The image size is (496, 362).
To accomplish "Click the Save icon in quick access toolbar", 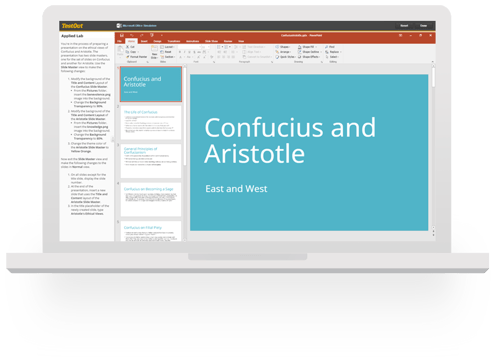I will [122, 35].
